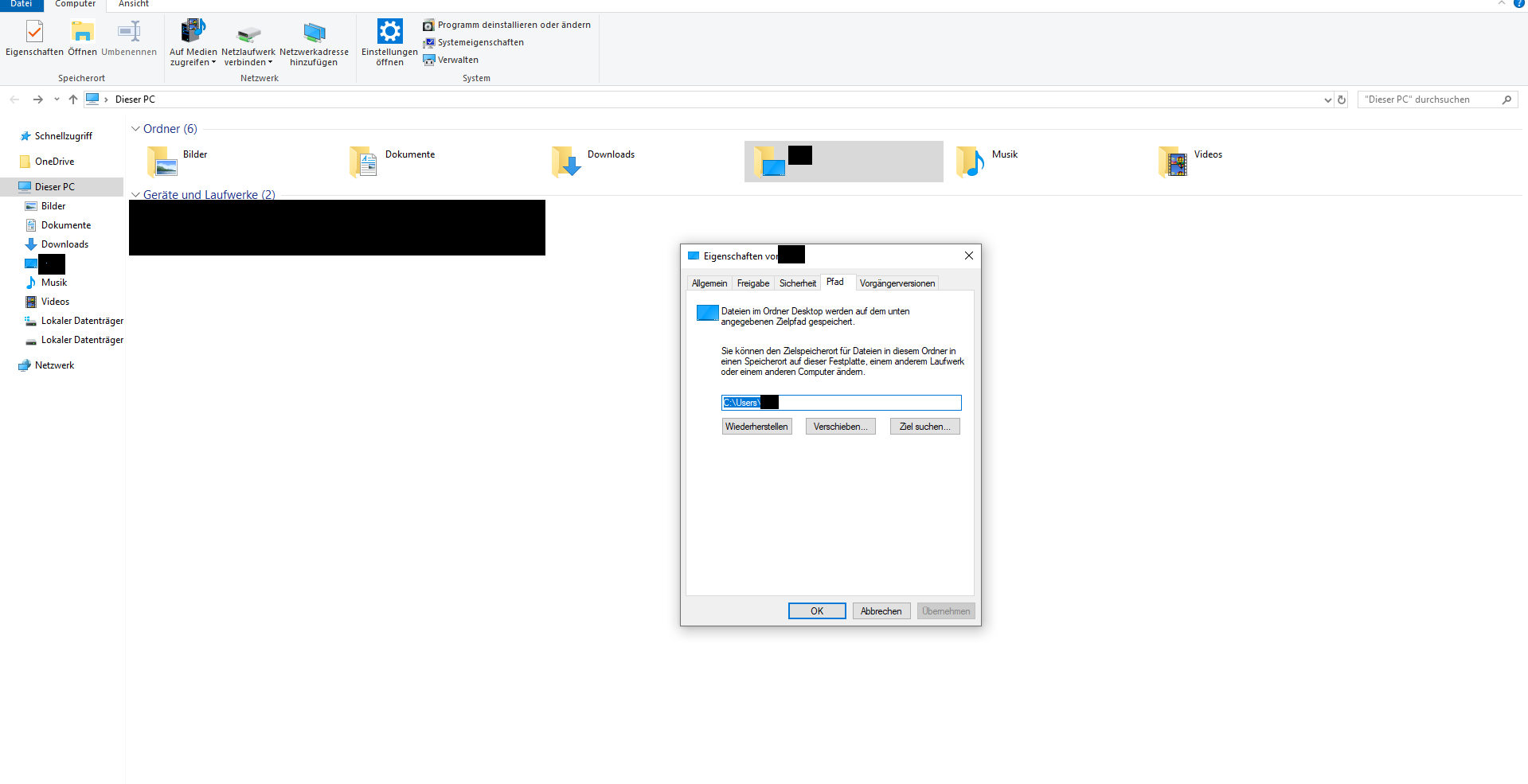Close the Eigenschaften dialog
The height and width of the screenshot is (784, 1528).
point(969,255)
